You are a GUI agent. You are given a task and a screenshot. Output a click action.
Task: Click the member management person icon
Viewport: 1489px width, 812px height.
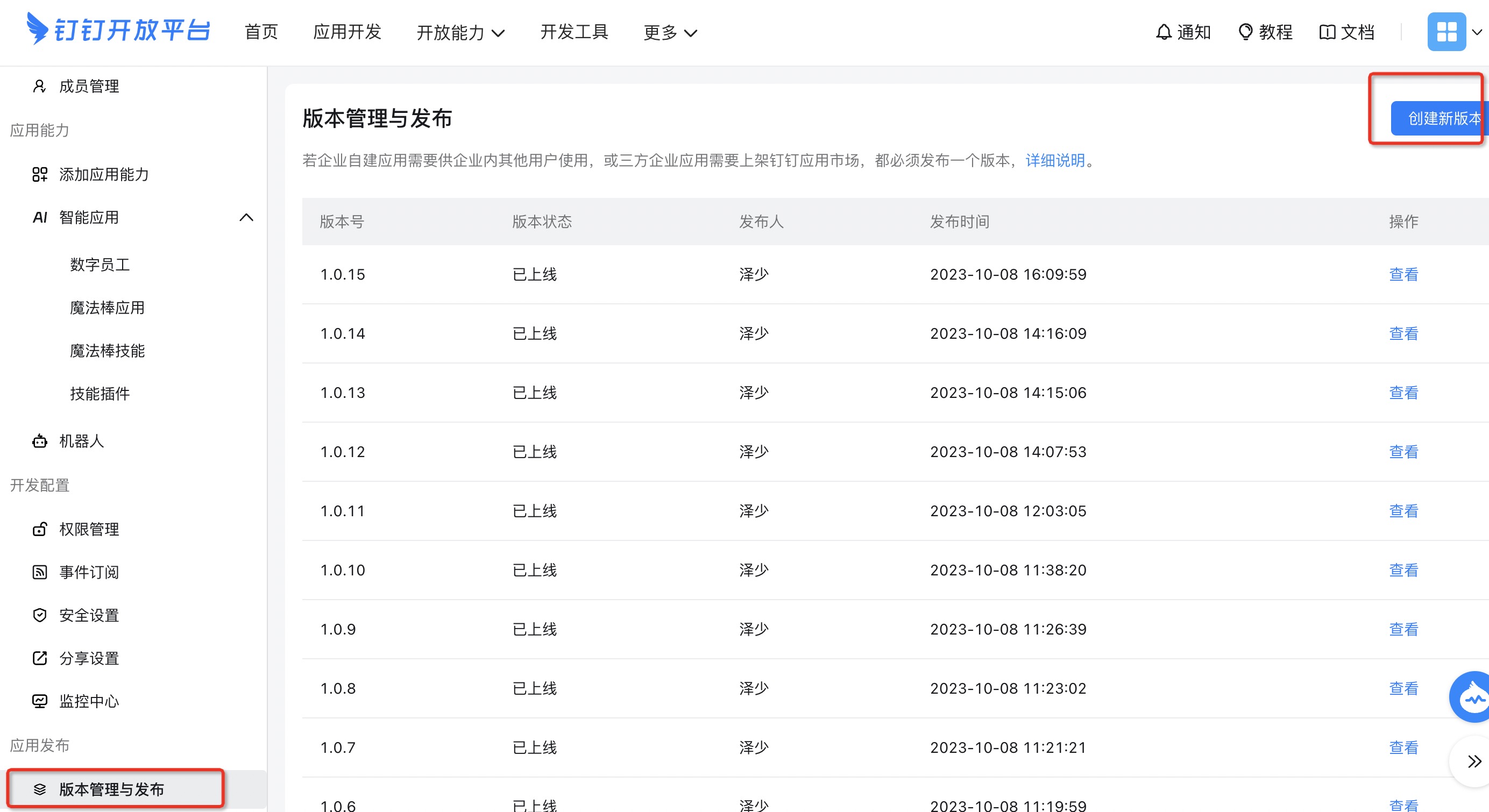(x=39, y=87)
